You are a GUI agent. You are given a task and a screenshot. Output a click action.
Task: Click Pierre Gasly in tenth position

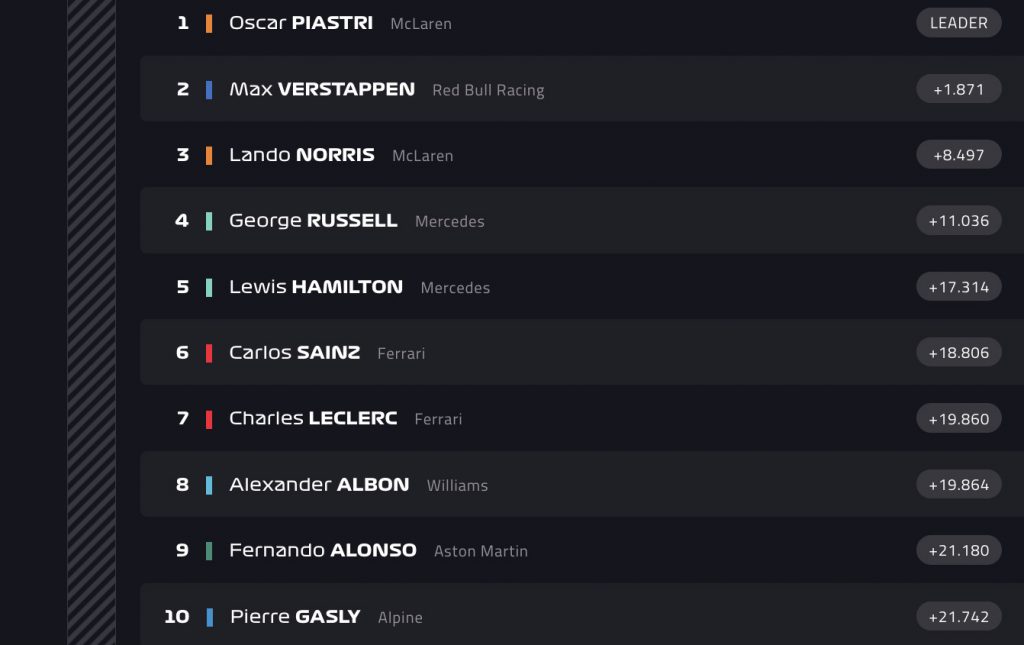[x=295, y=617]
